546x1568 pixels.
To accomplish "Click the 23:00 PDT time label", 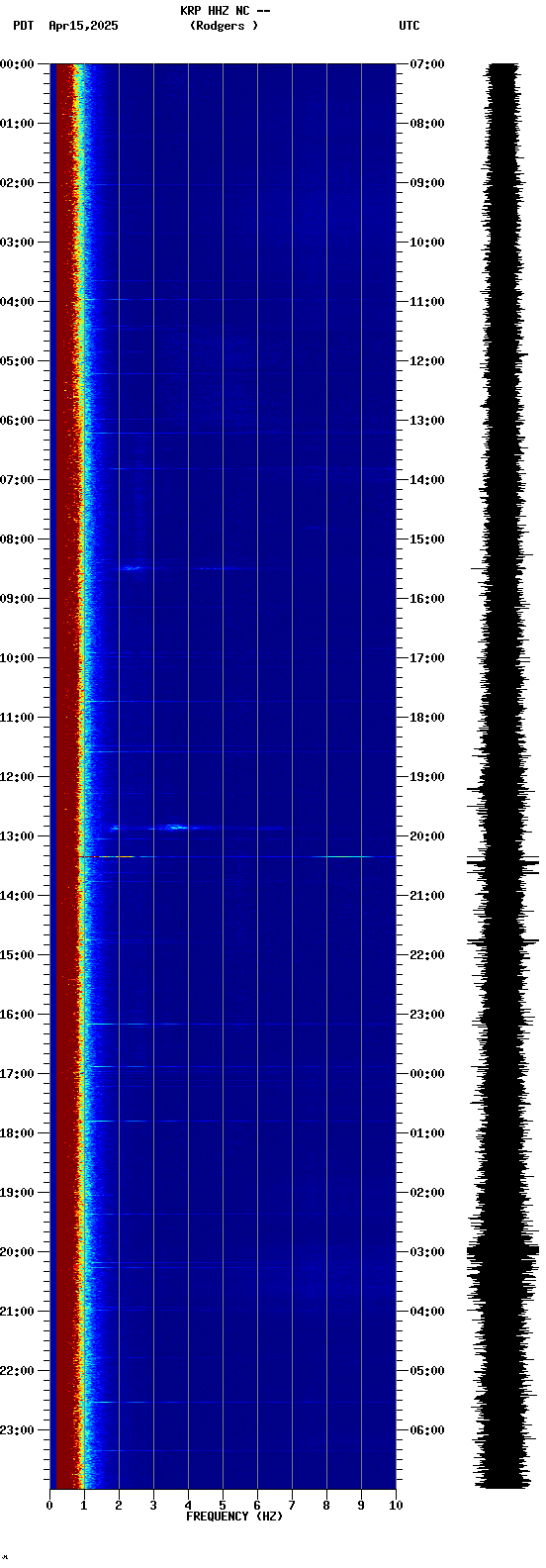I will pyautogui.click(x=18, y=1430).
